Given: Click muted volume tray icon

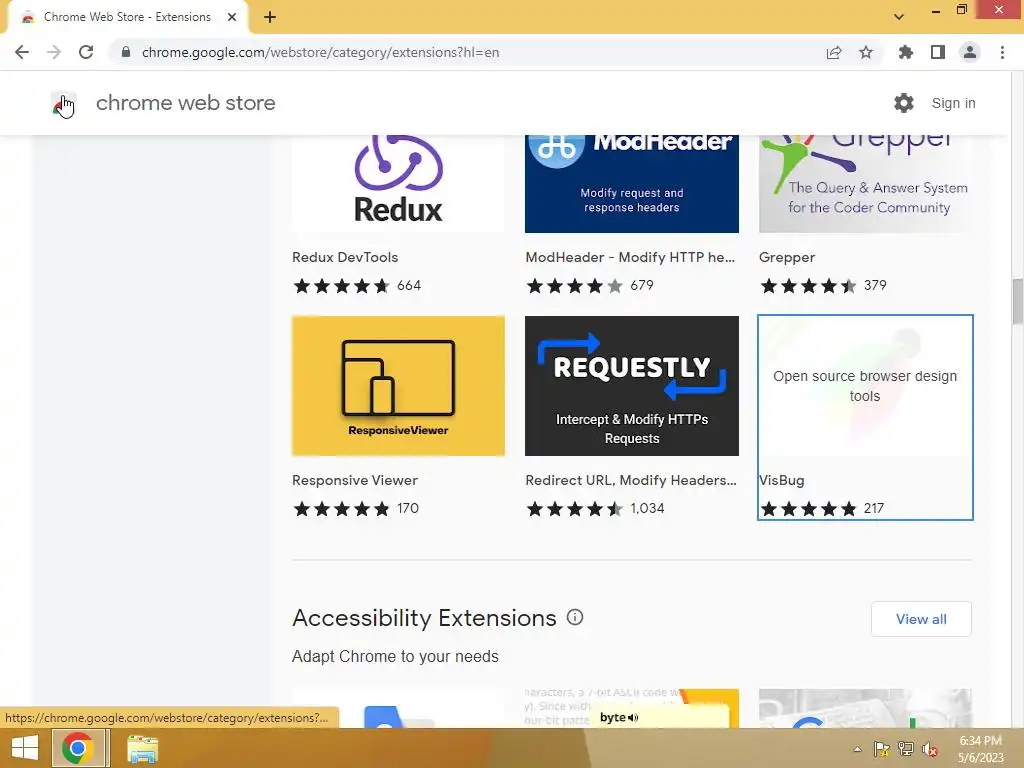Looking at the screenshot, I should pos(930,749).
